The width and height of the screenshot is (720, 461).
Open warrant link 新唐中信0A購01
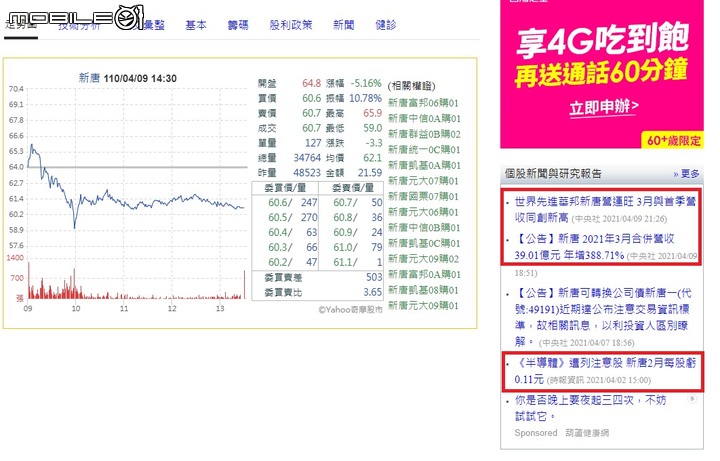(424, 118)
